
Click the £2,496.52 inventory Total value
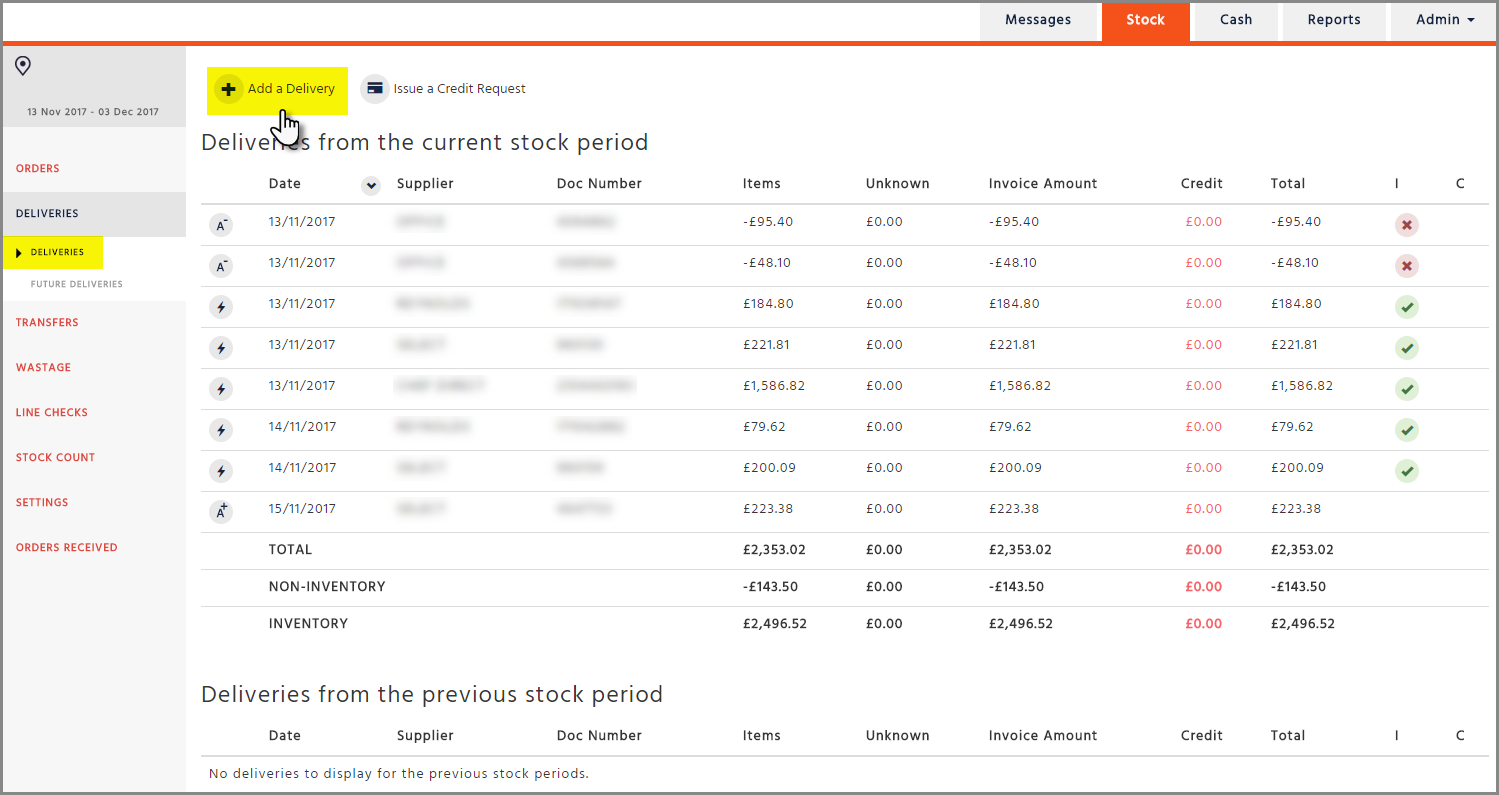[1303, 623]
